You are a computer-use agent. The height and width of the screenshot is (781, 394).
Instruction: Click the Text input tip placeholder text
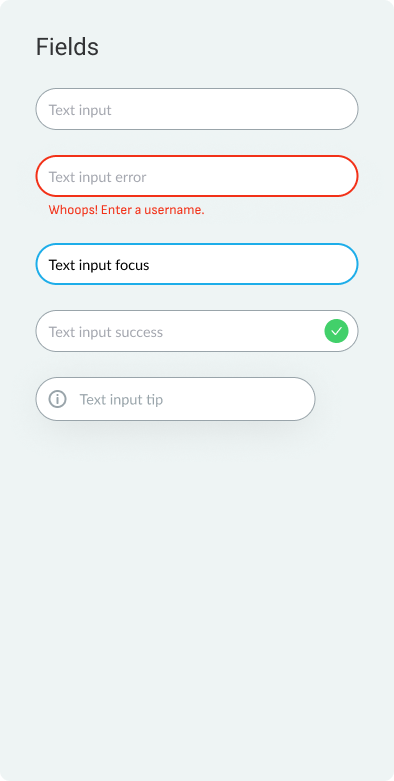(122, 400)
